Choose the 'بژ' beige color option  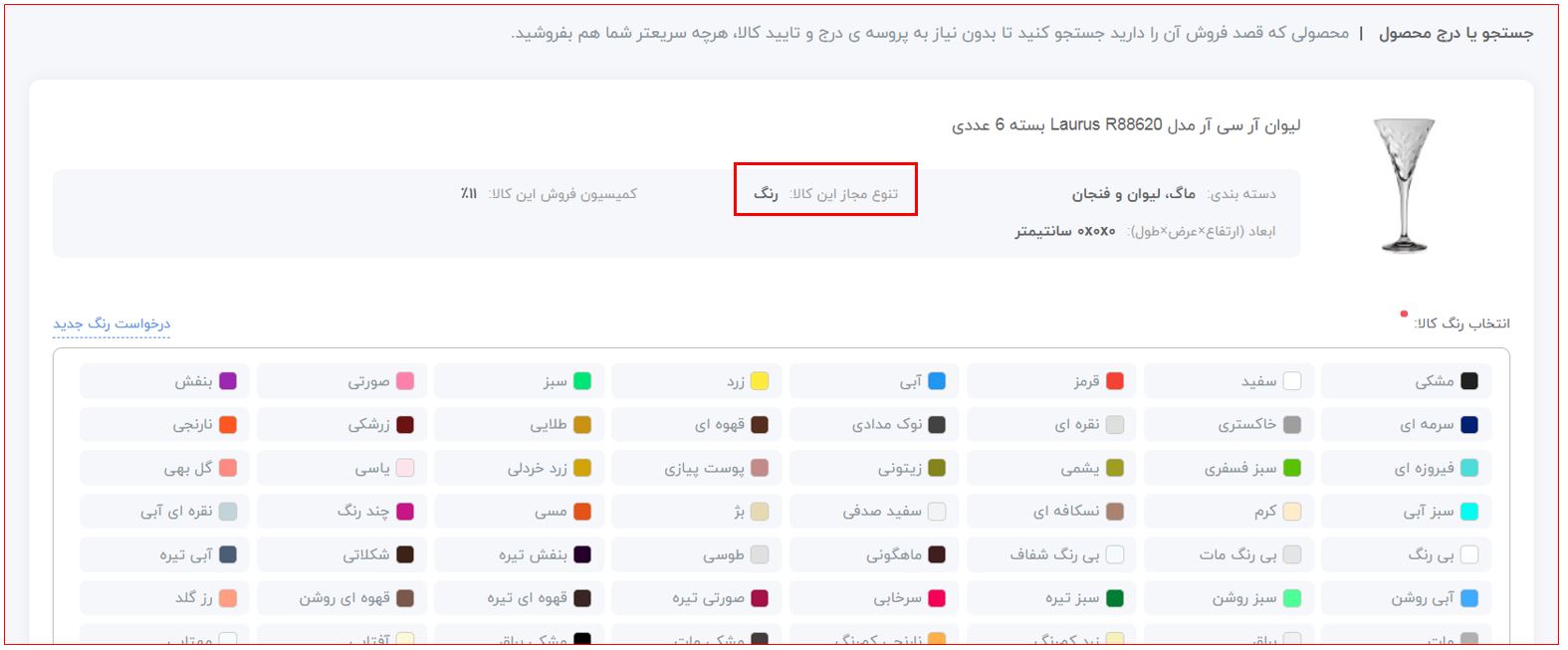point(696,512)
